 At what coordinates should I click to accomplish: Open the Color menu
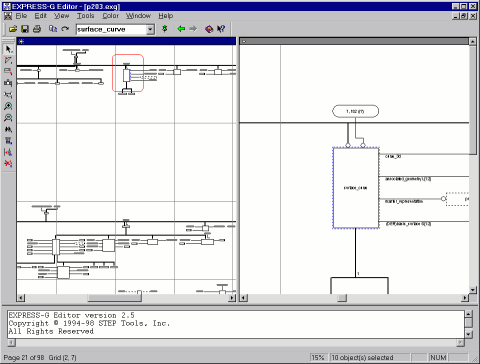[110, 16]
